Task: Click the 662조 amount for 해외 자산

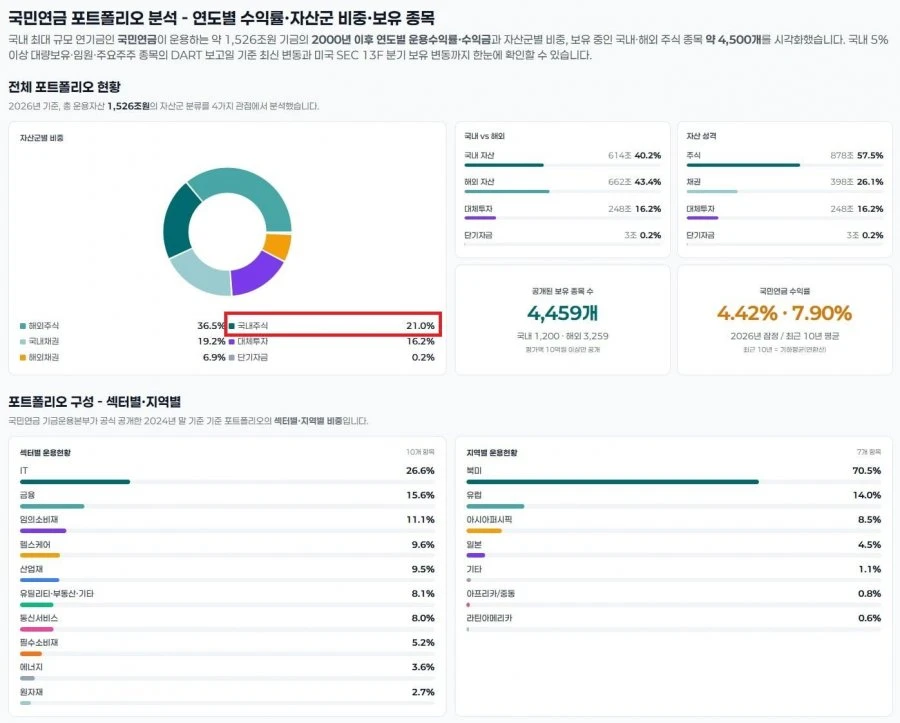Action: (x=619, y=182)
